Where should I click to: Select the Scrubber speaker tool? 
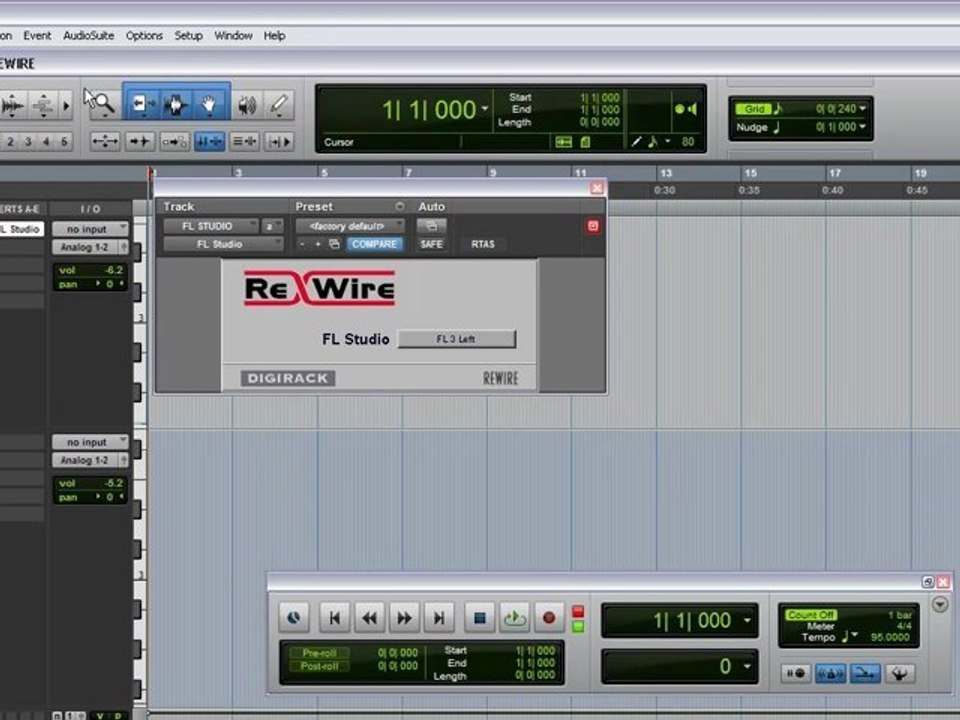pyautogui.click(x=247, y=105)
